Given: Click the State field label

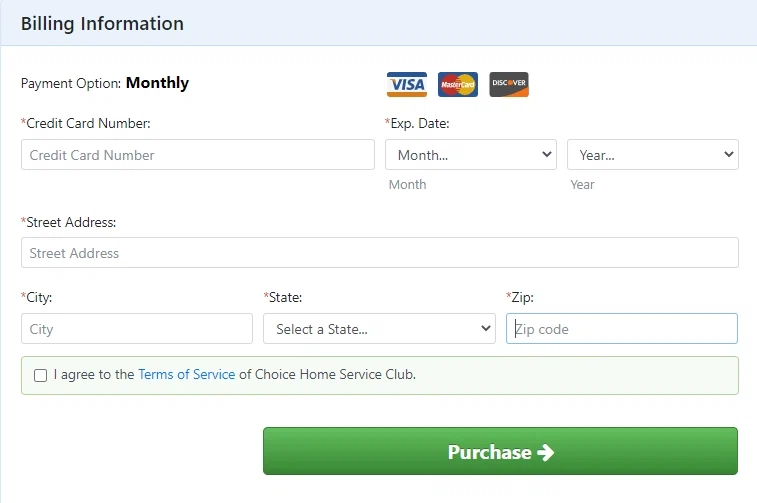Looking at the screenshot, I should [284, 297].
